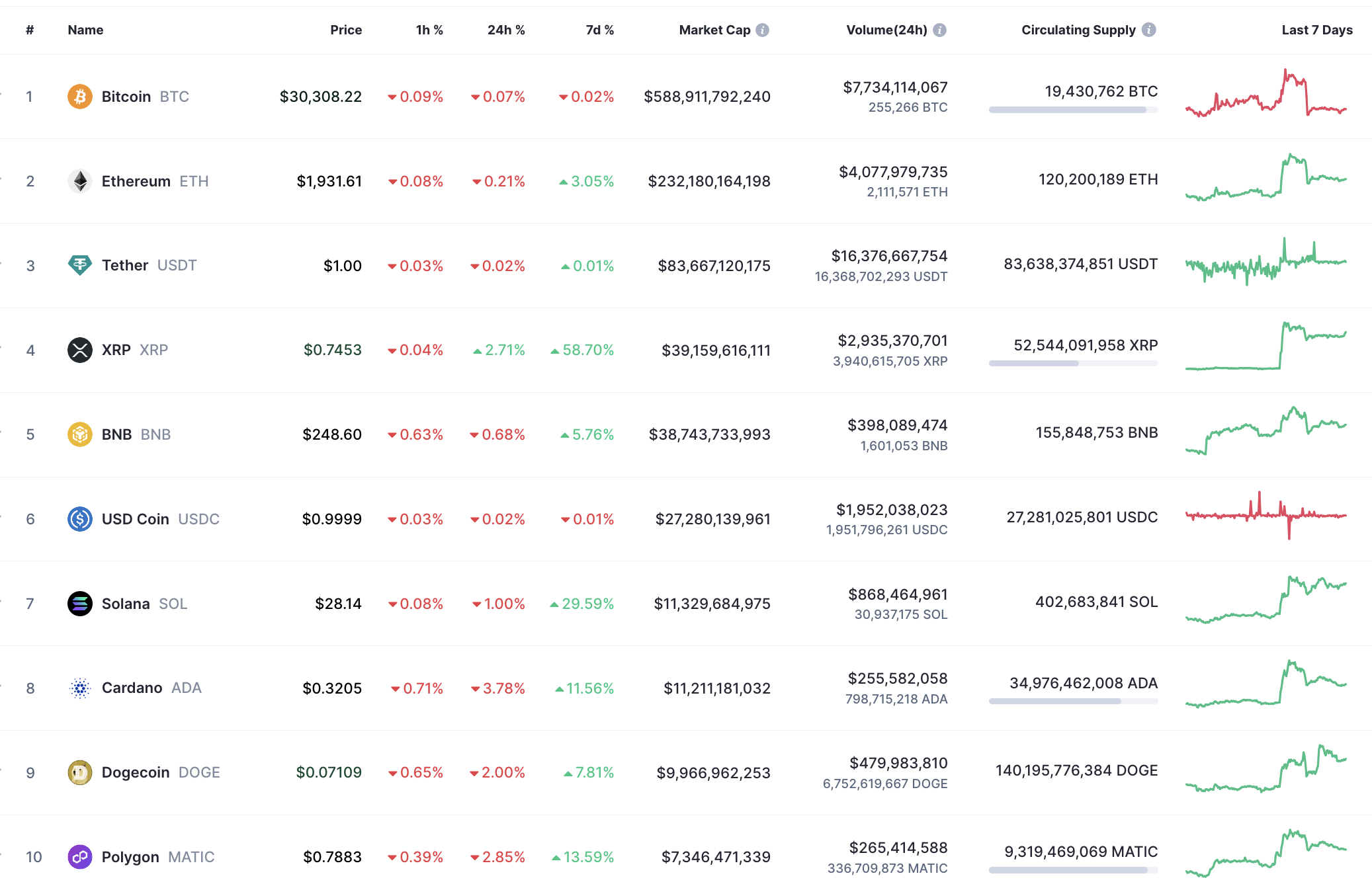Viewport: 1372px width, 886px height.
Task: Select the Dogecoin DOGE icon
Action: (x=79, y=772)
